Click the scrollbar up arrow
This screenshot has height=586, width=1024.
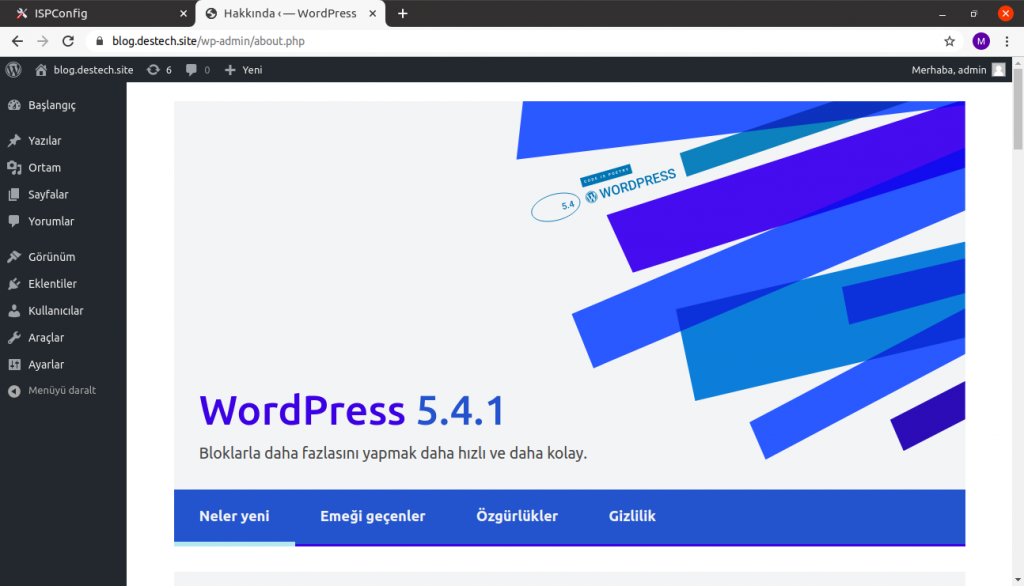coord(1018,63)
